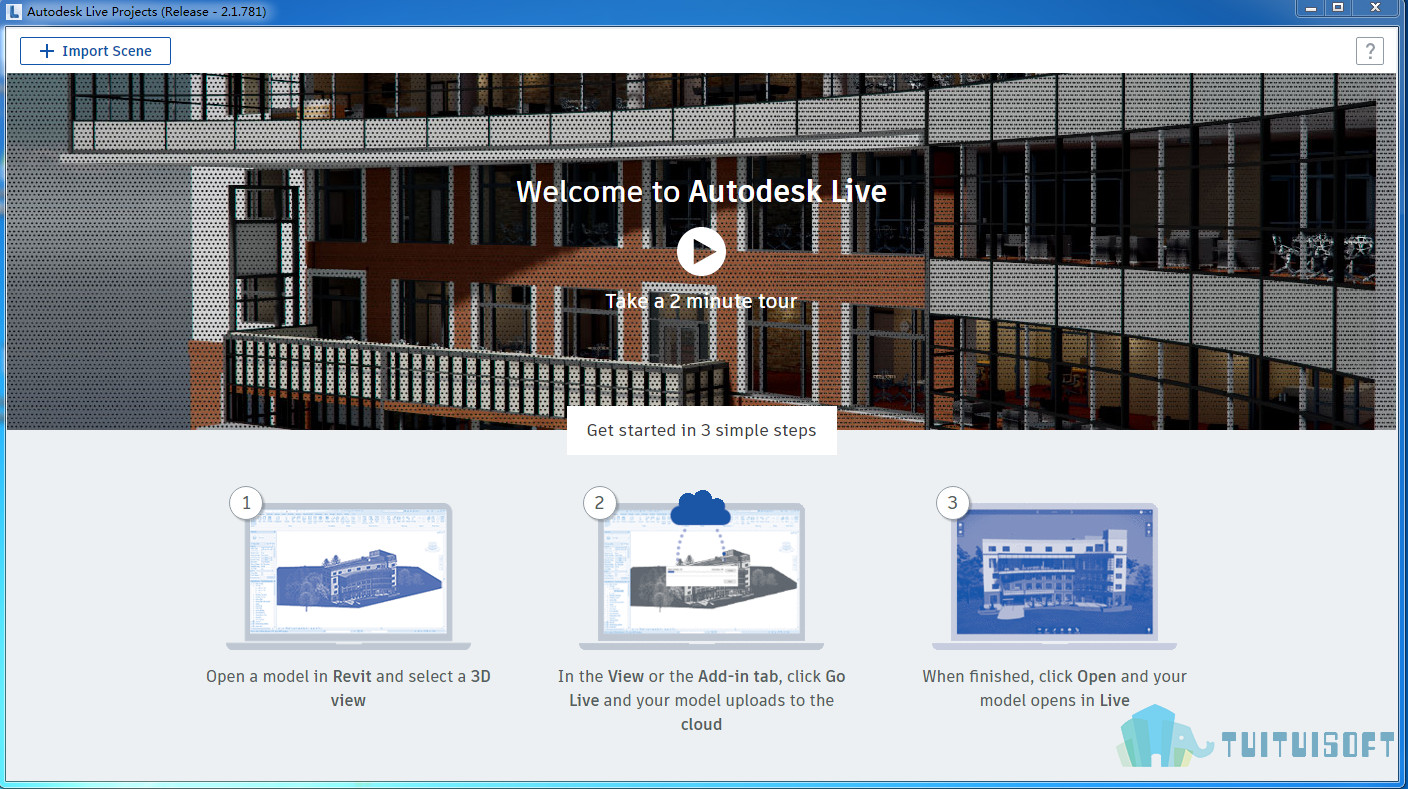
Task: Close the Autodesk Live Projects window
Action: (x=1376, y=8)
